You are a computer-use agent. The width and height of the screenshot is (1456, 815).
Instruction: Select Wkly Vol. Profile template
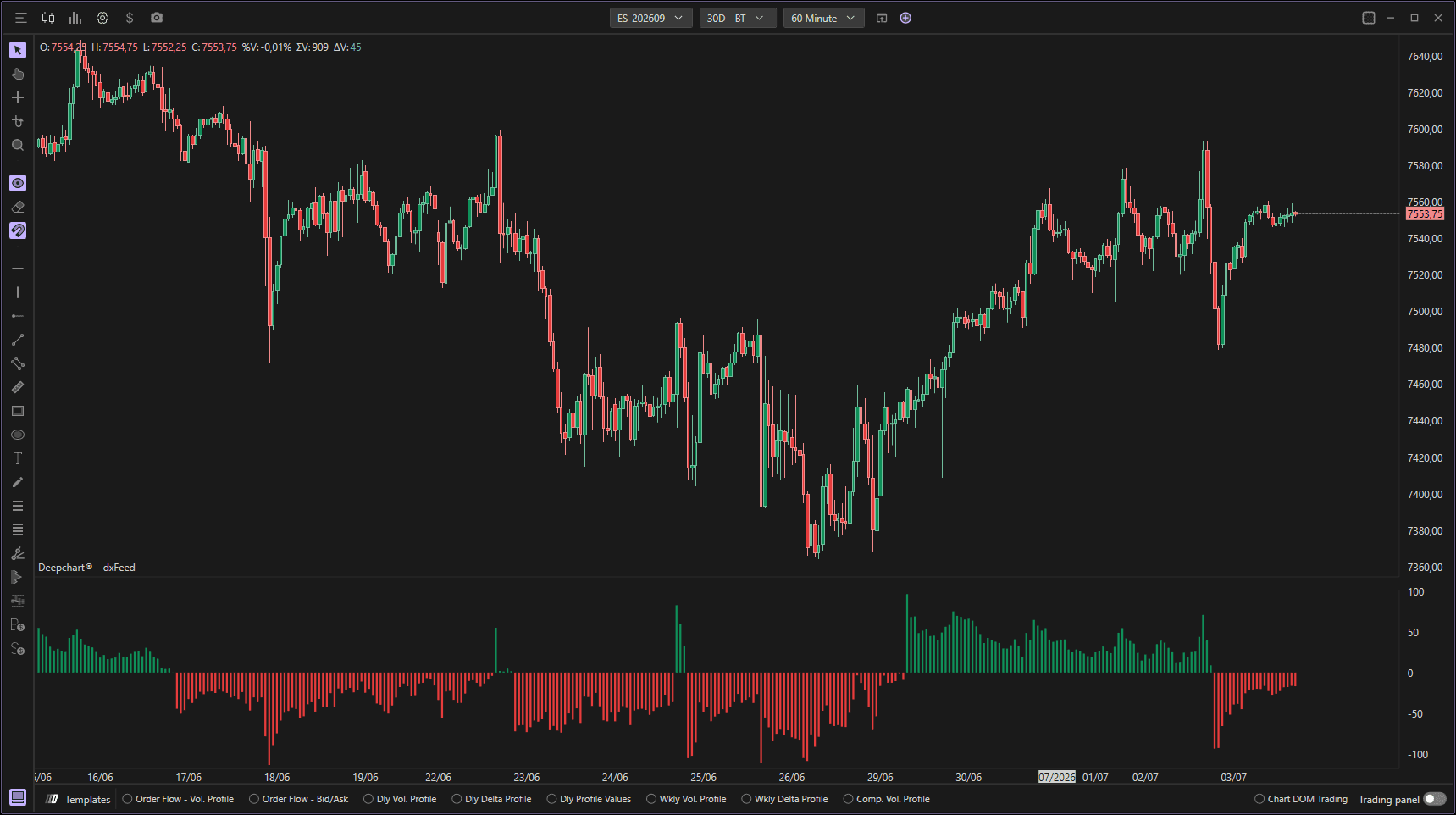point(686,799)
